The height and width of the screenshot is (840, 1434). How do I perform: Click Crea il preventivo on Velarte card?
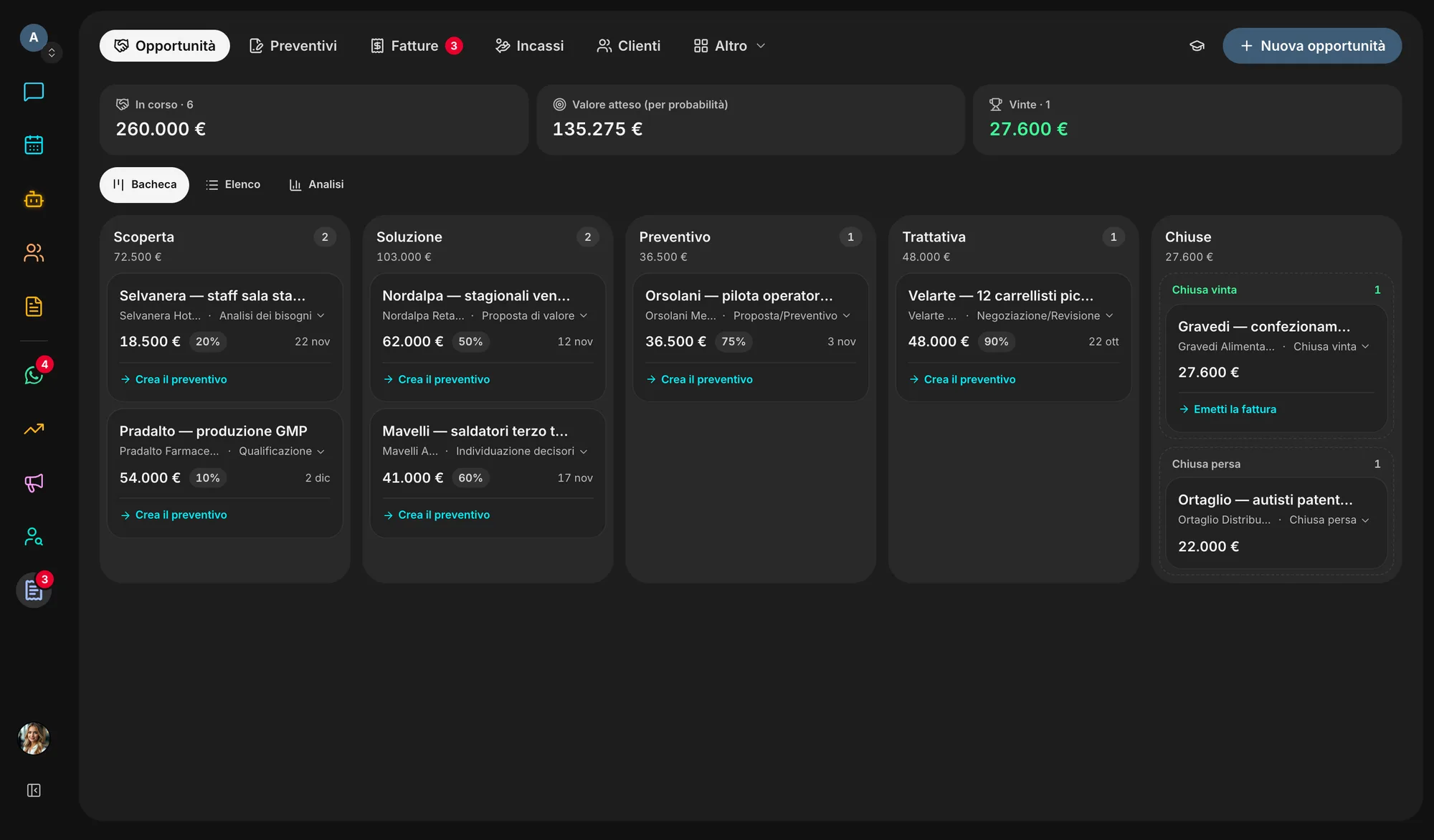[x=963, y=379]
